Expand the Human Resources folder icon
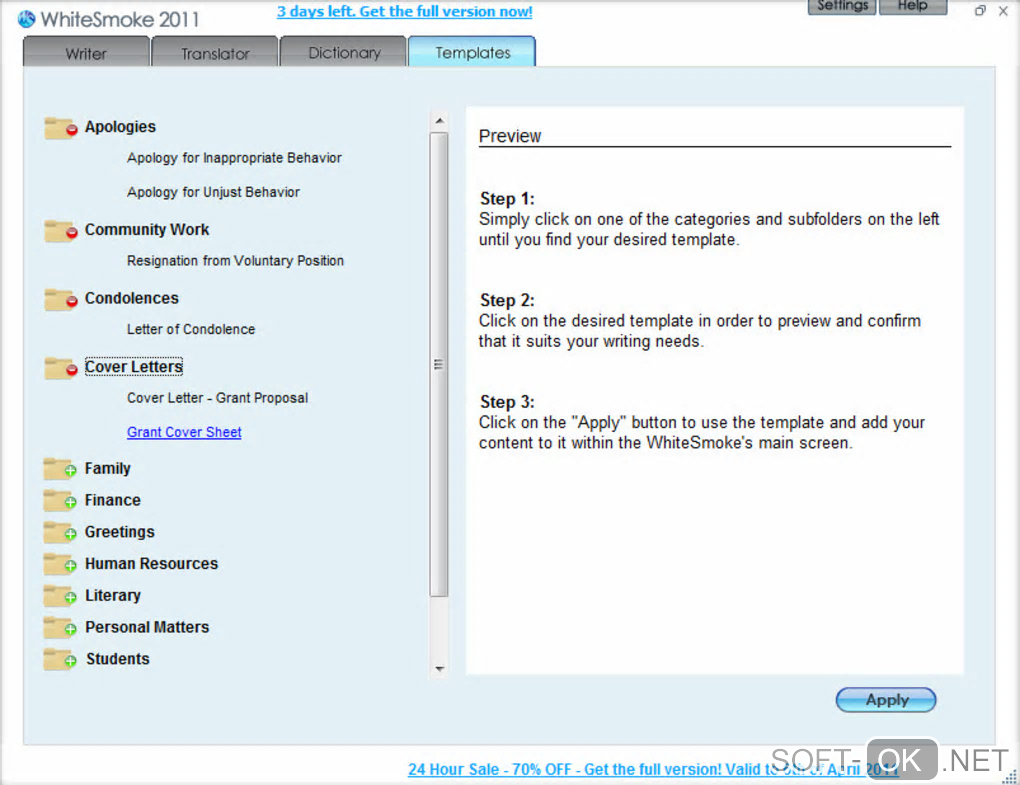Screen dimensions: 1020x785 point(60,565)
